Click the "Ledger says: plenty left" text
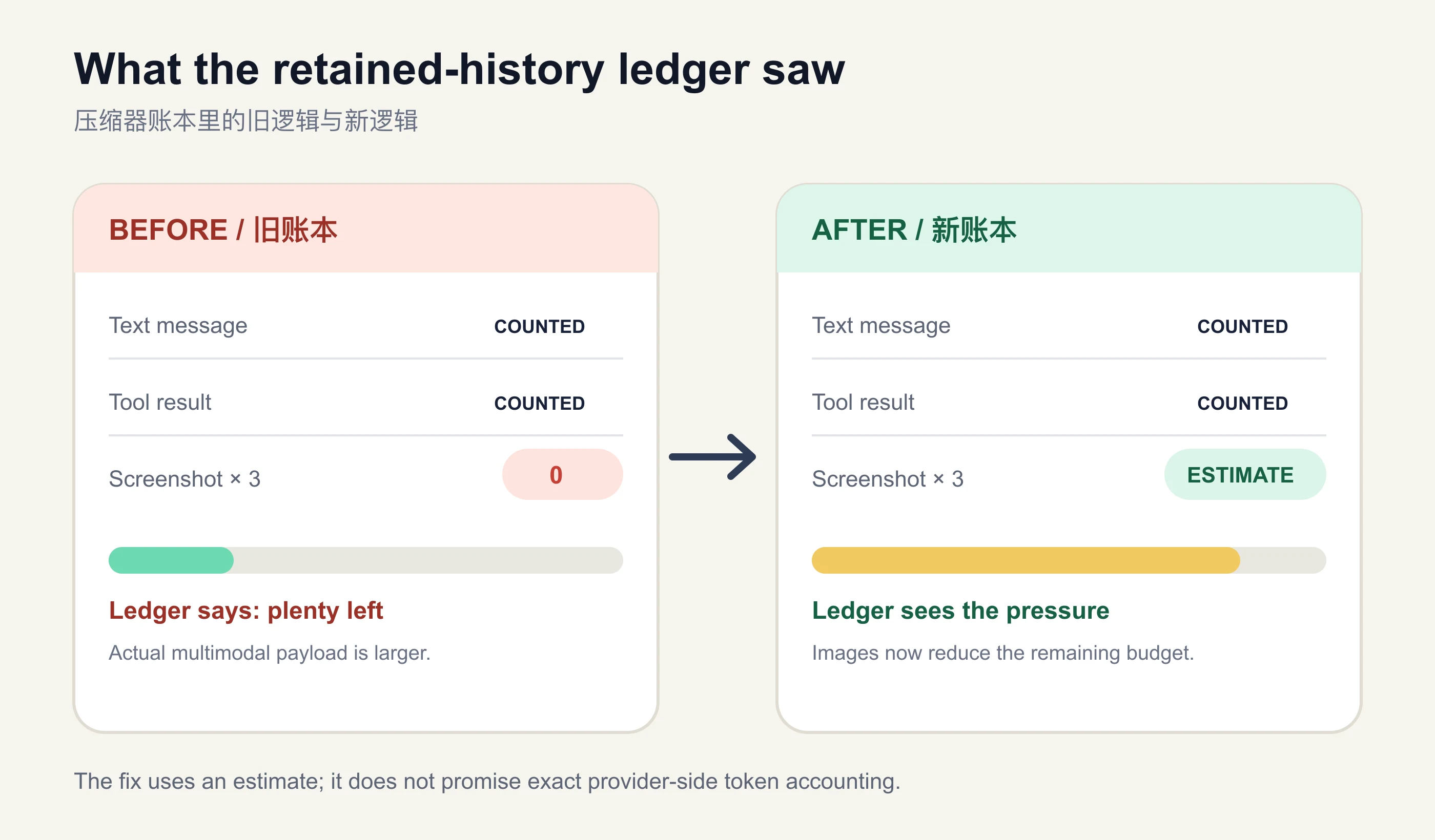The width and height of the screenshot is (1435, 840). [246, 611]
